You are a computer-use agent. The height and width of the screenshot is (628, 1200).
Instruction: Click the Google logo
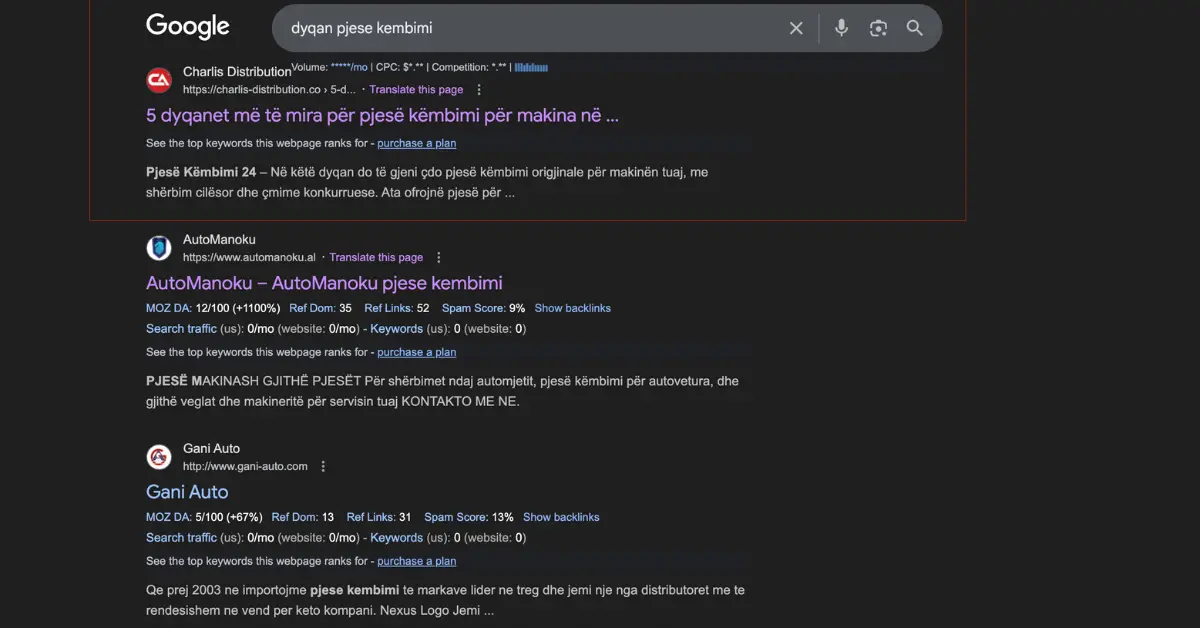click(187, 27)
